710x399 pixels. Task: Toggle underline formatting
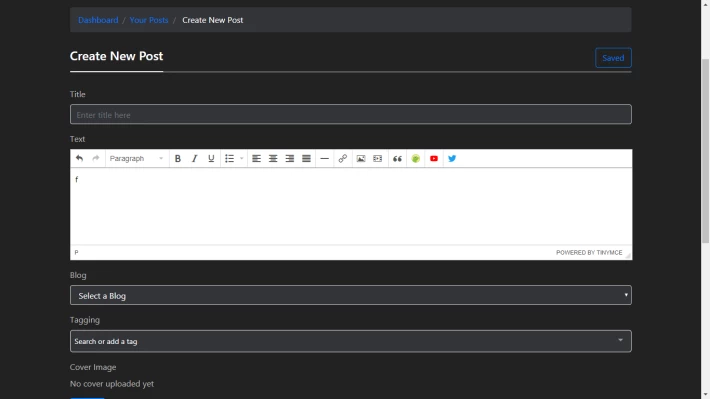[x=211, y=159]
